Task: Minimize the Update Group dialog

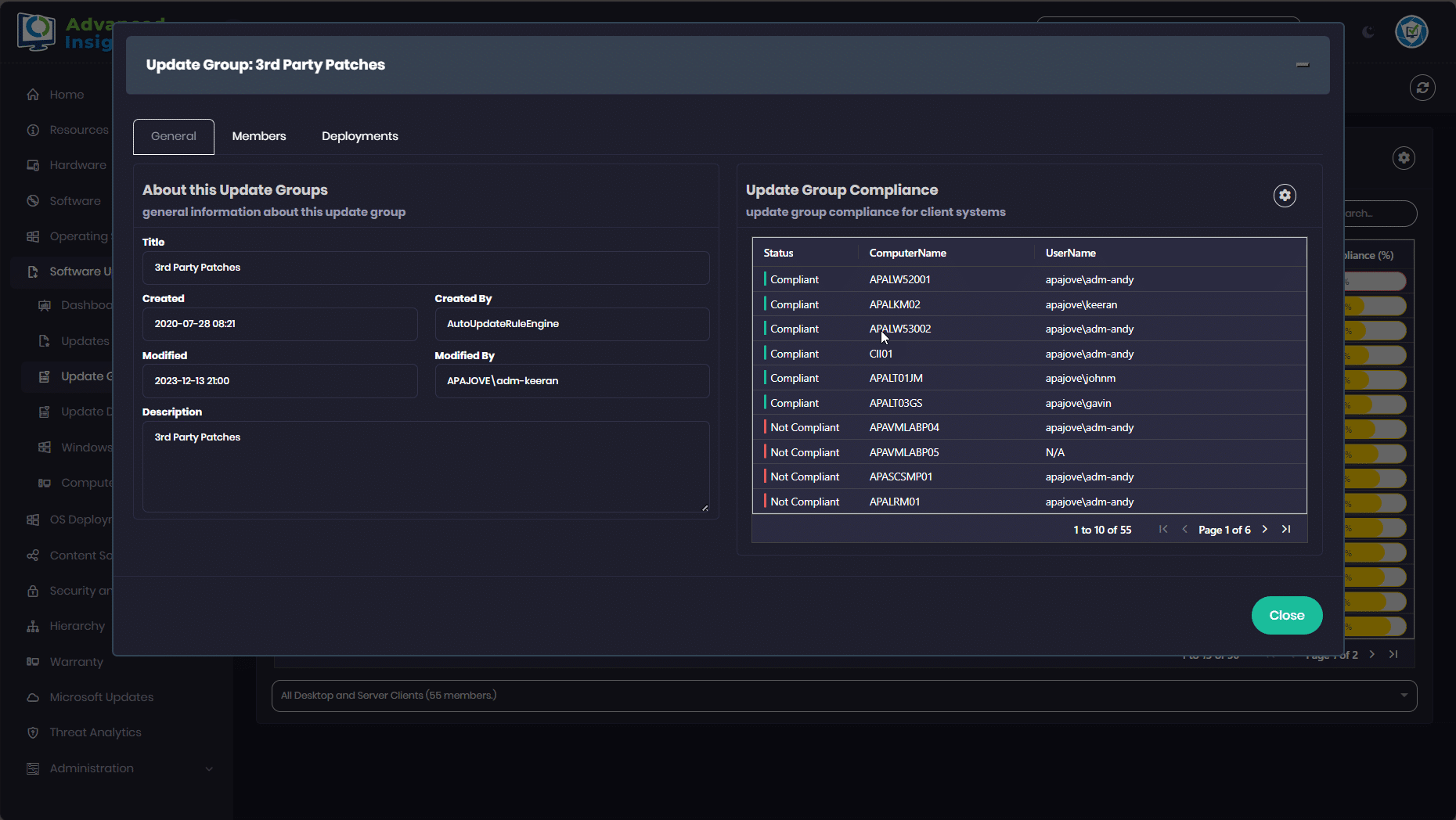Action: [x=1303, y=65]
